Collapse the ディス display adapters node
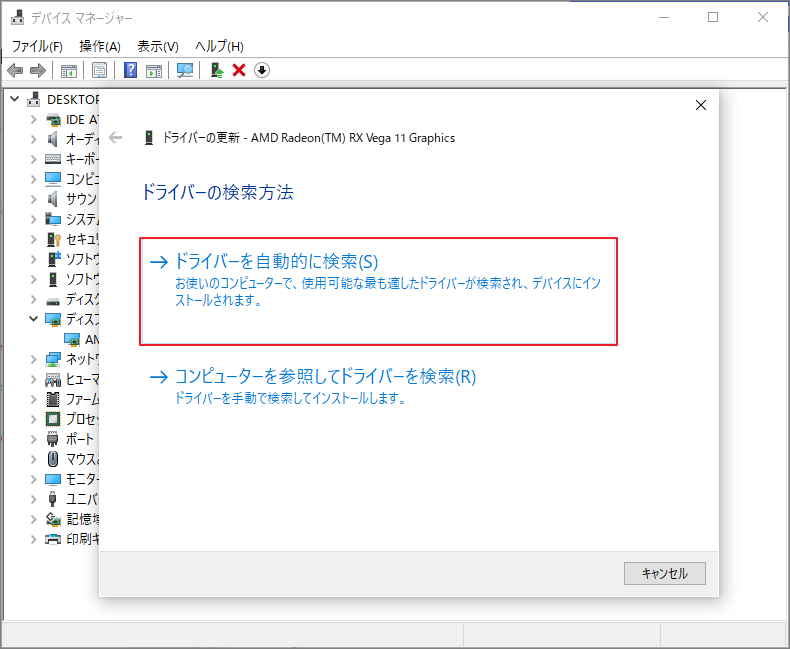 [x=34, y=319]
